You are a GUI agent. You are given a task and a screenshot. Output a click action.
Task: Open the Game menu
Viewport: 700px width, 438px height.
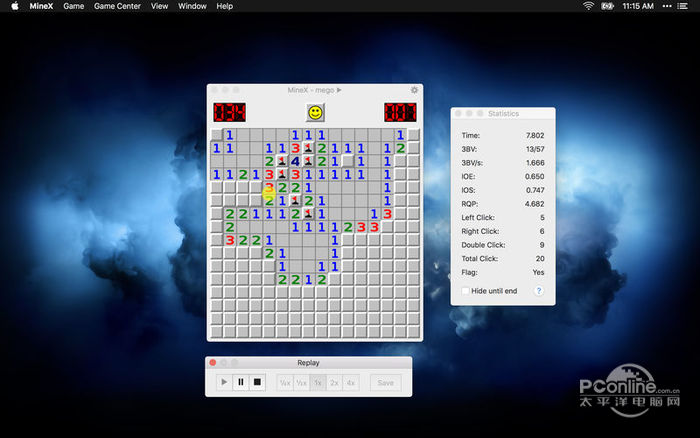coord(74,6)
